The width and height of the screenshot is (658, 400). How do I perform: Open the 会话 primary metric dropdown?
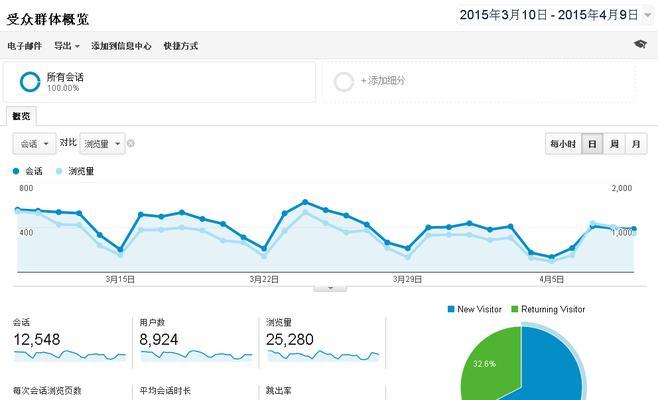[34, 144]
